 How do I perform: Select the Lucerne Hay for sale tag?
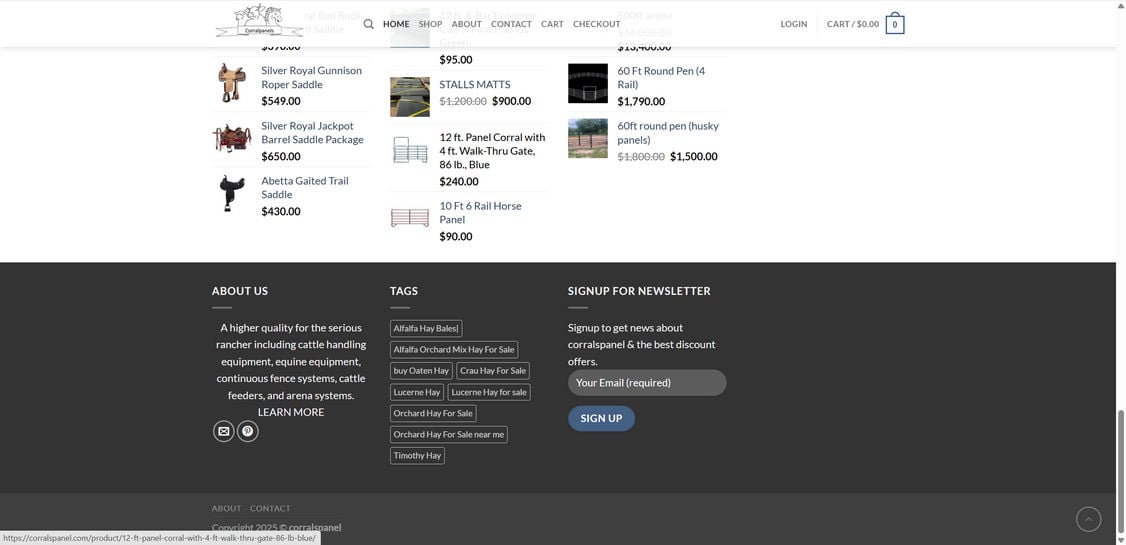pyautogui.click(x=489, y=392)
